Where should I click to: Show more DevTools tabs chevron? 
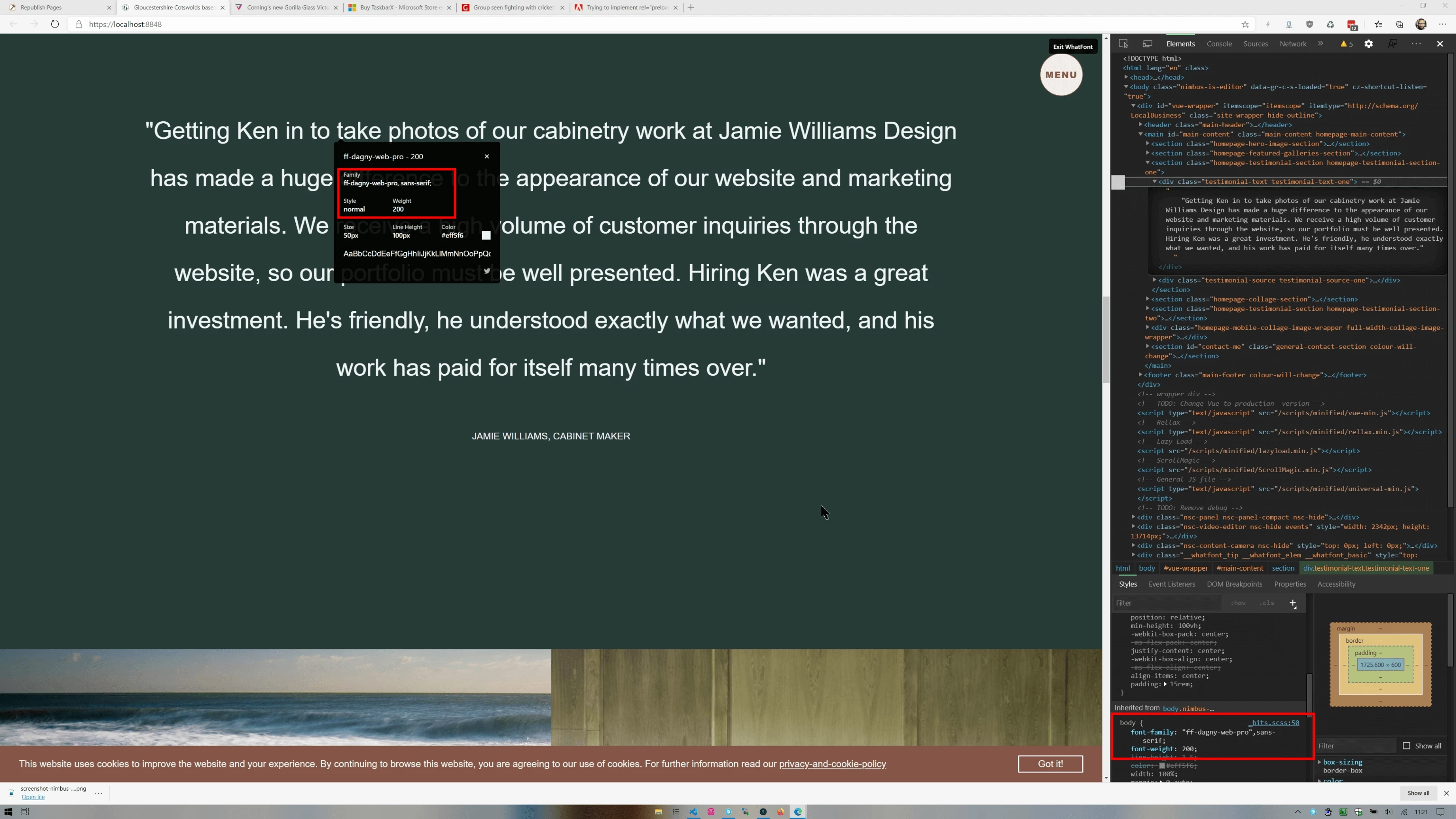[x=1320, y=44]
